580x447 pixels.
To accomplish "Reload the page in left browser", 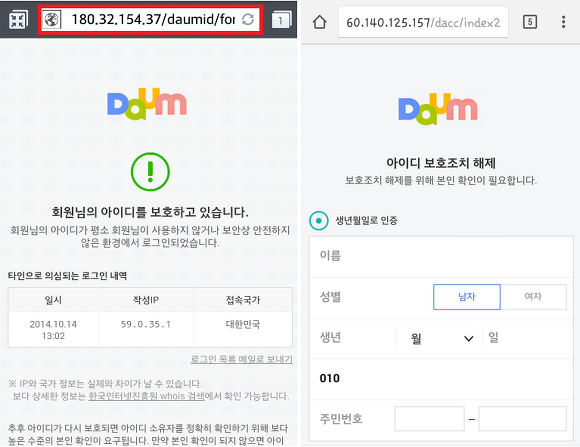I will (248, 19).
